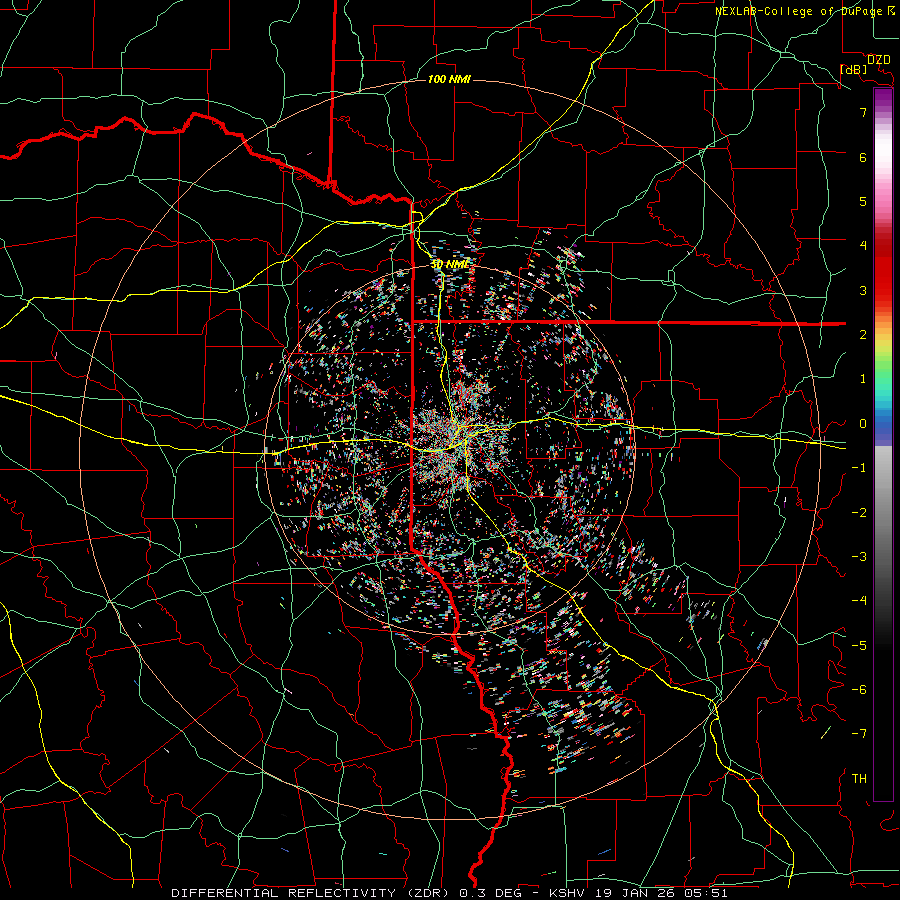Click the -4 dB scale value
This screenshot has width=900, height=900.
click(859, 601)
